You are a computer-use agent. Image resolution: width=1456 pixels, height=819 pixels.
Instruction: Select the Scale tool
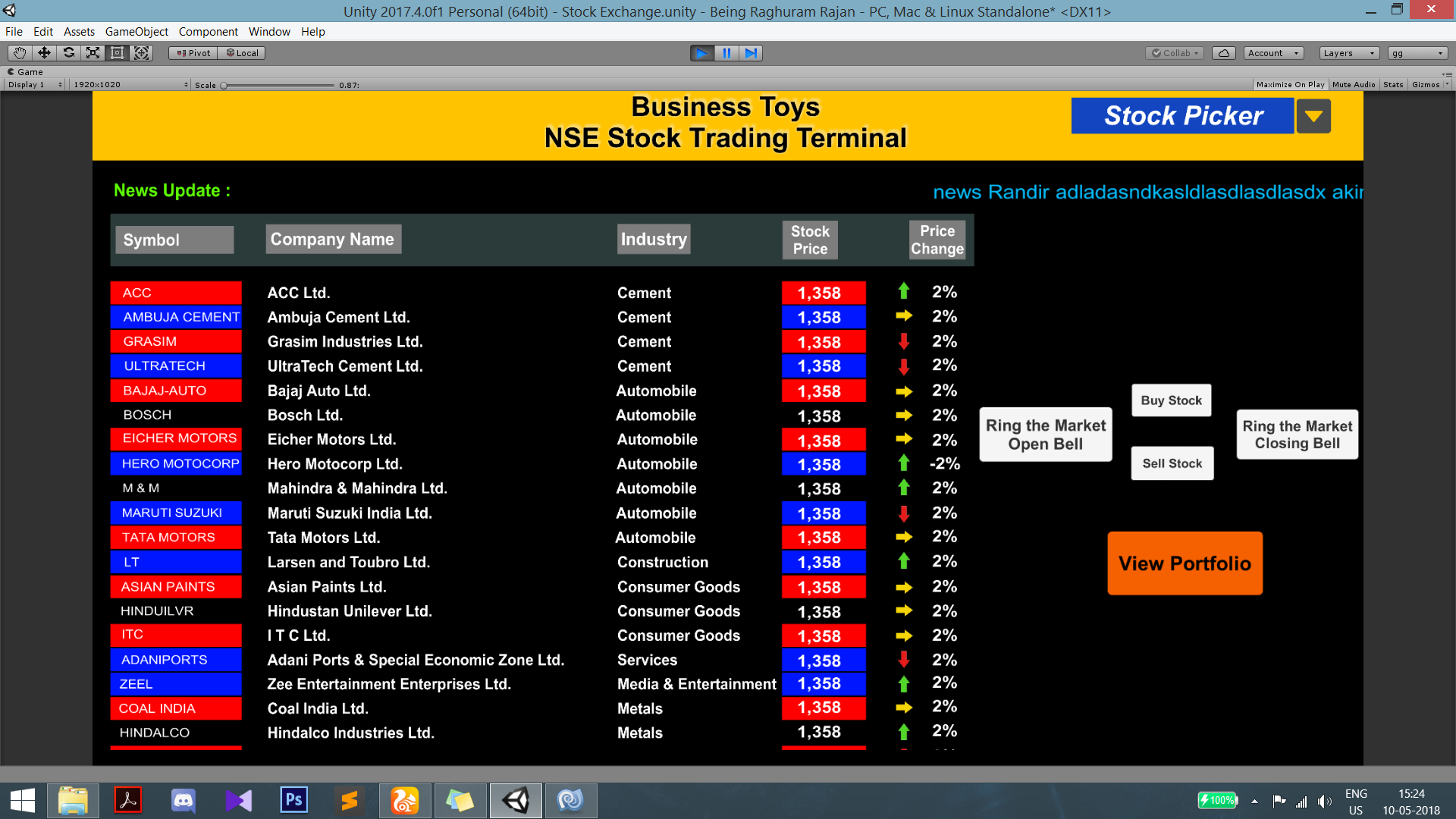(x=93, y=53)
